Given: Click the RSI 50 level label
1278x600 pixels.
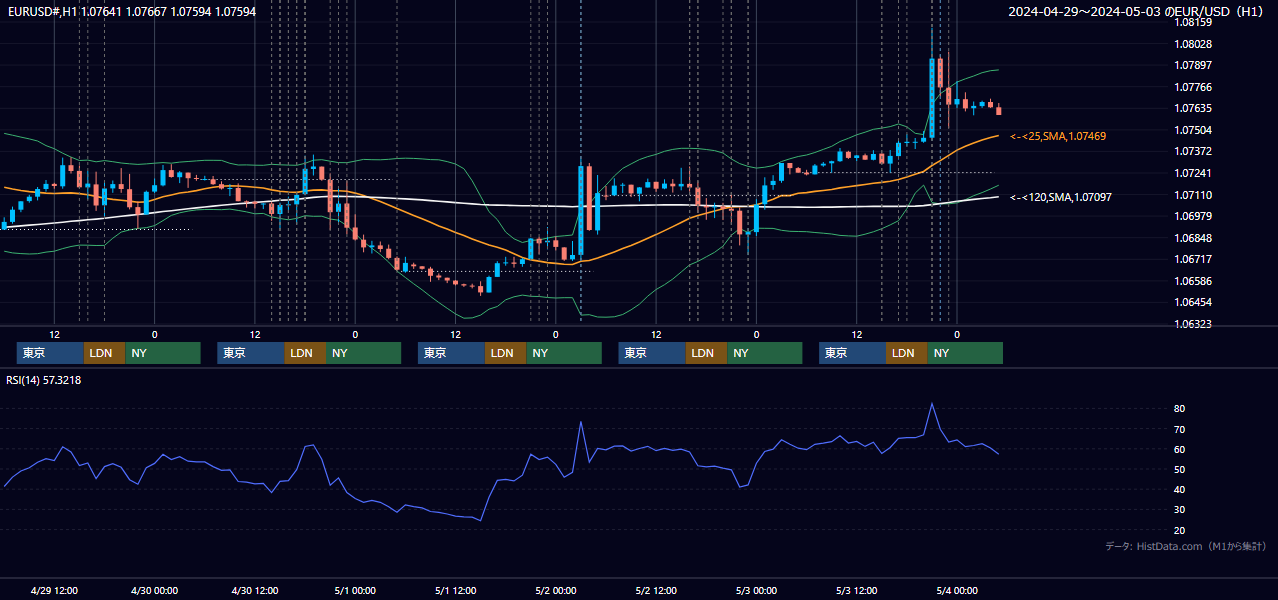Looking at the screenshot, I should [1179, 469].
